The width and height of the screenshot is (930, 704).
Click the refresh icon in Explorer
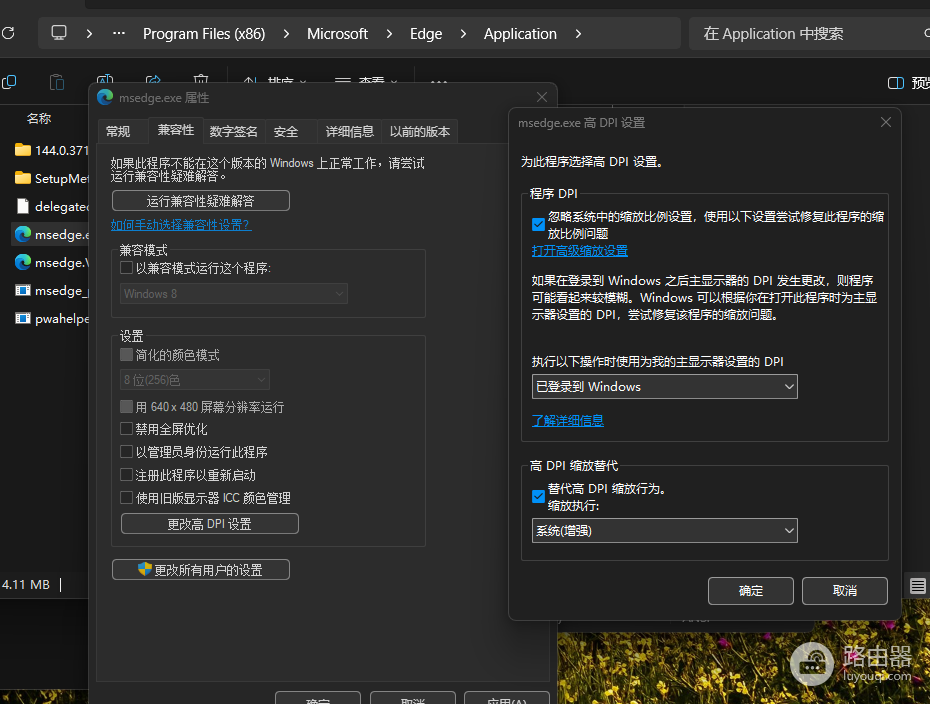[x=8, y=33]
